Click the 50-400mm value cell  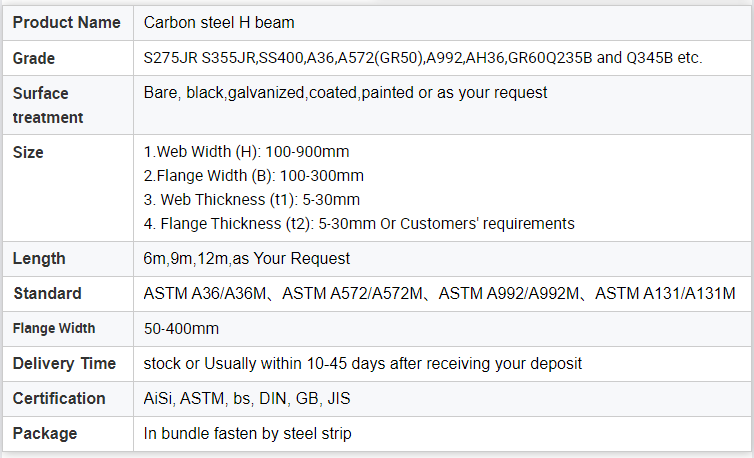(181, 328)
